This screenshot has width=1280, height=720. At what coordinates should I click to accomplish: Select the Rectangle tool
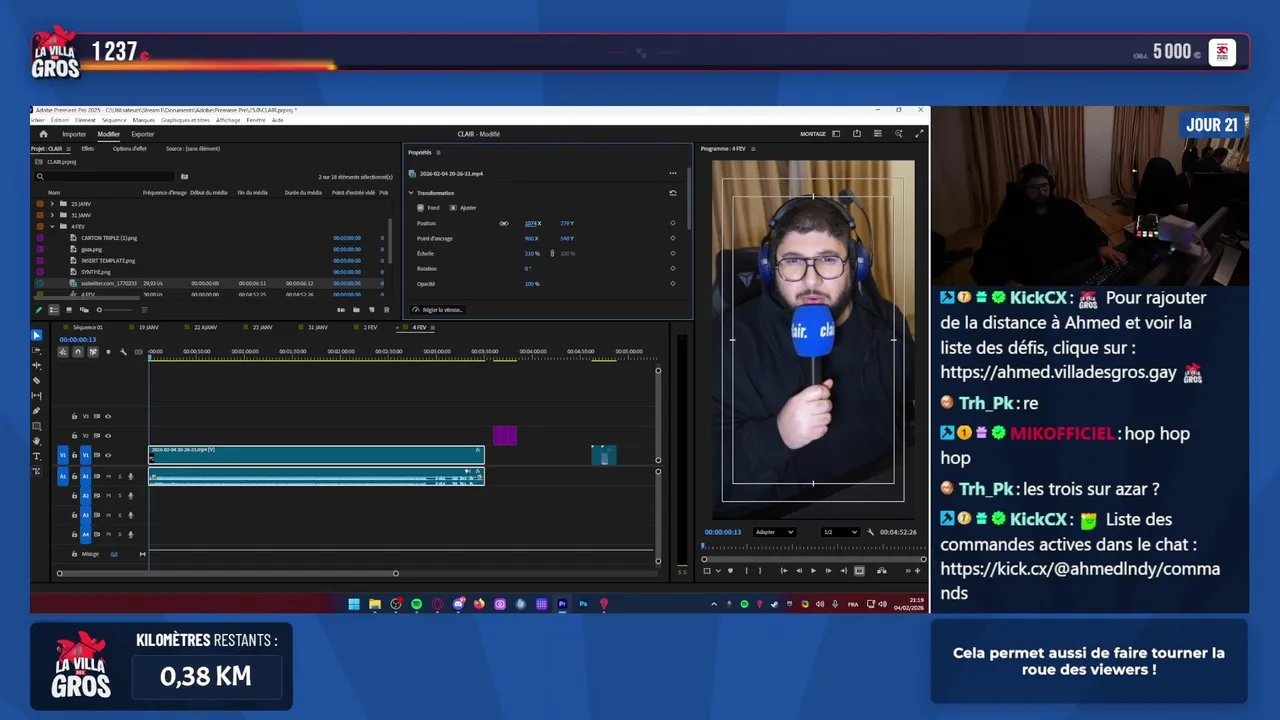[x=36, y=426]
